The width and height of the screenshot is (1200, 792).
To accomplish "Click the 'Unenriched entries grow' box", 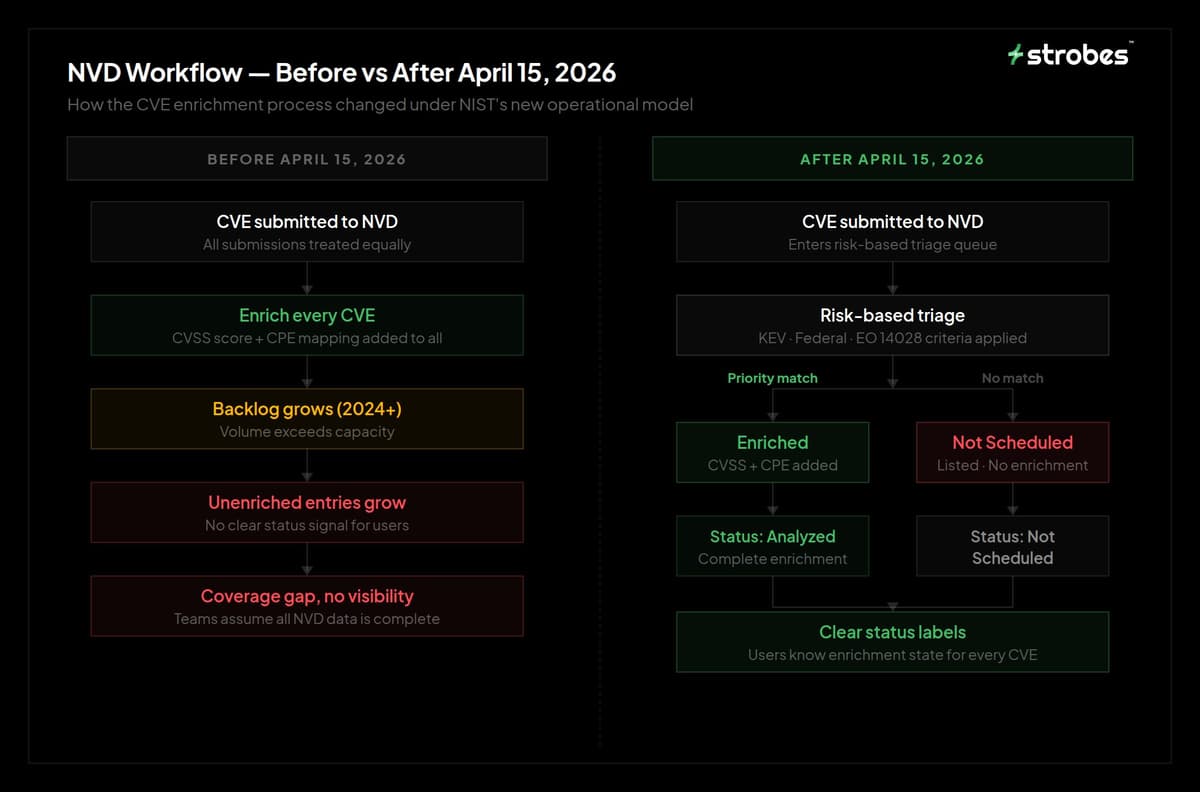I will (307, 512).
